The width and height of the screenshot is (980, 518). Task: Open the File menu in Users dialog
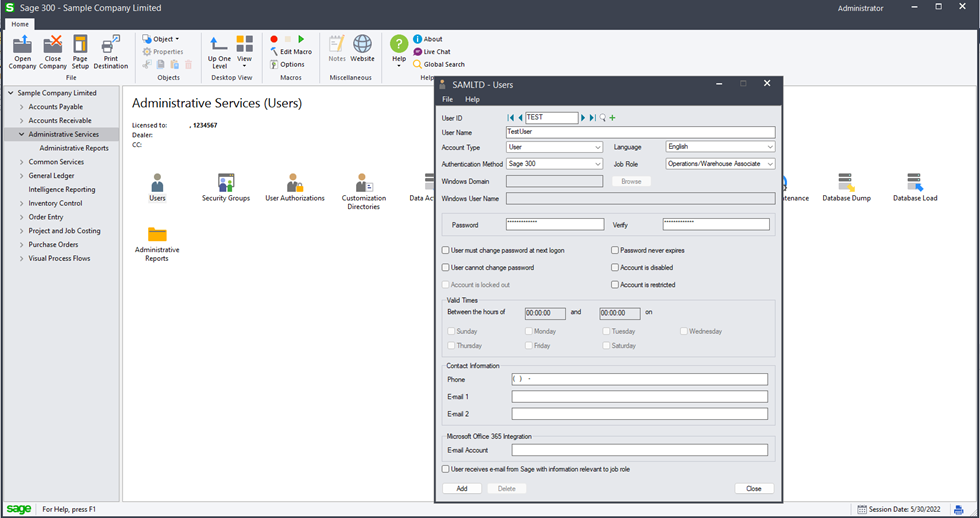pyautogui.click(x=448, y=99)
